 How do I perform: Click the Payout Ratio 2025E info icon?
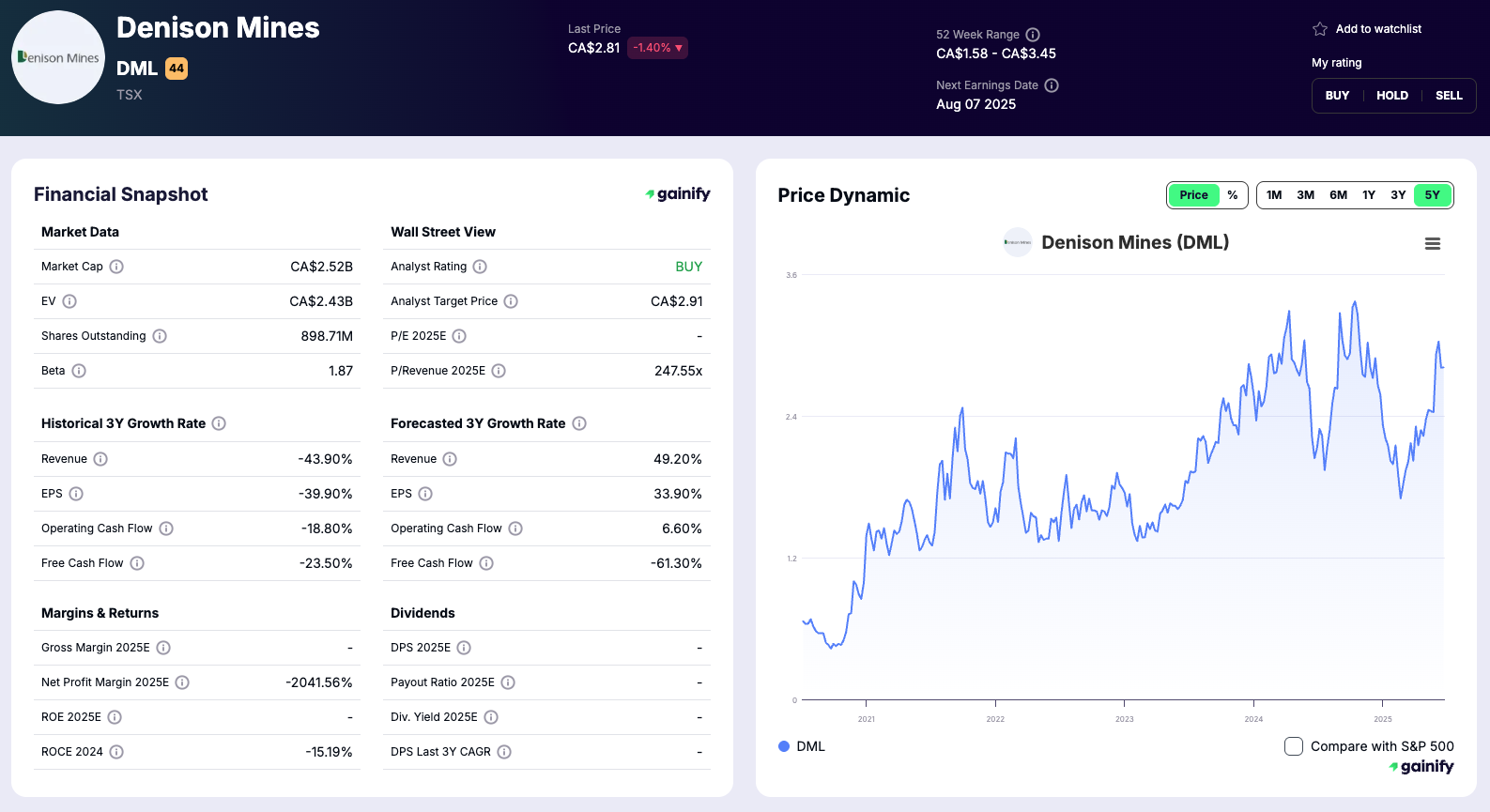[508, 682]
